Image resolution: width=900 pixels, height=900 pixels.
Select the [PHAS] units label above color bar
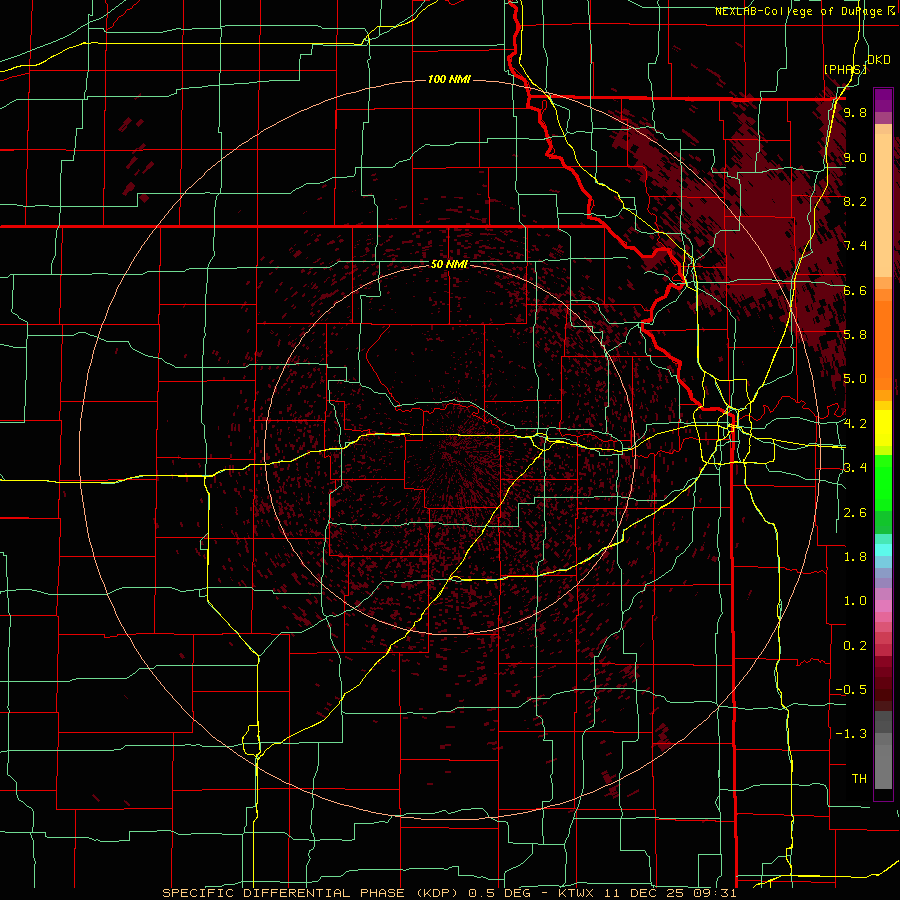click(845, 69)
